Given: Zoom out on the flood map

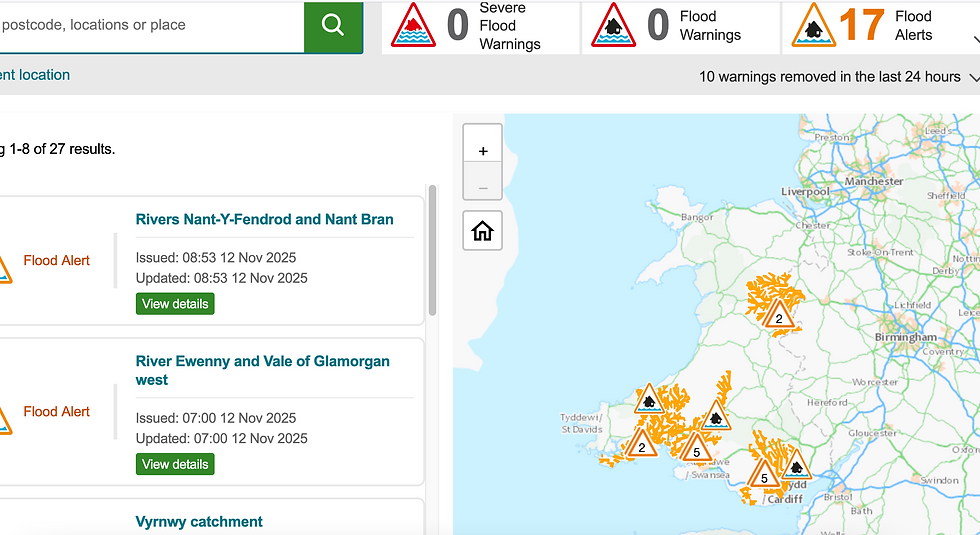Looking at the screenshot, I should pyautogui.click(x=483, y=188).
